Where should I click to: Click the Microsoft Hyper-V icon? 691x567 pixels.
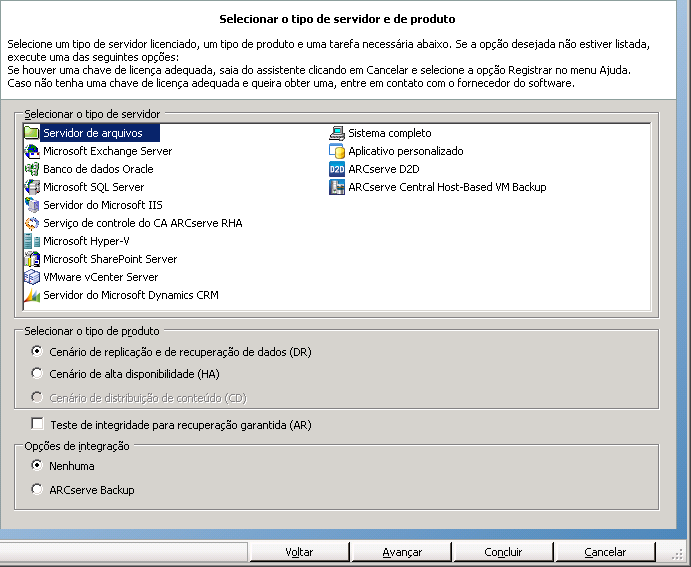[x=32, y=241]
